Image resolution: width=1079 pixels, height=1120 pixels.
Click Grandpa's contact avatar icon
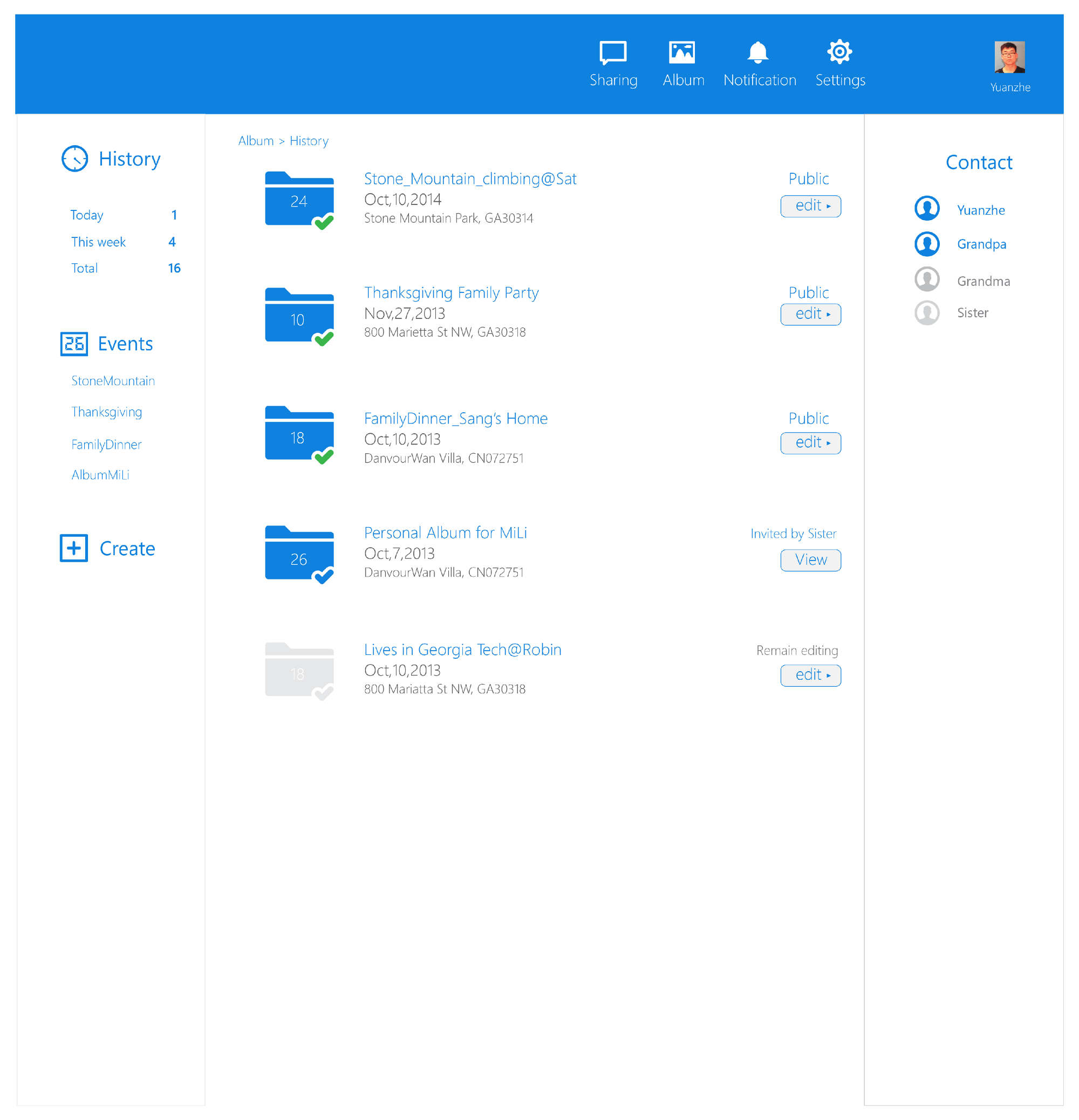pyautogui.click(x=927, y=244)
